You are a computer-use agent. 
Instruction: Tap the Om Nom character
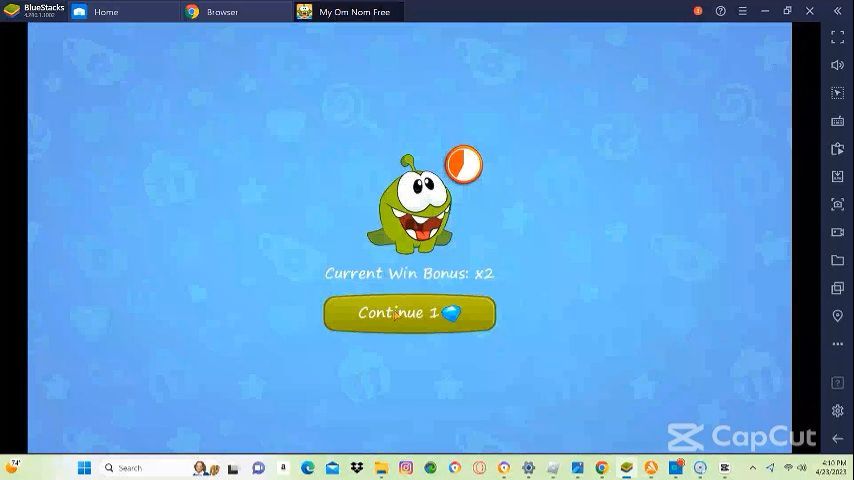tap(410, 205)
